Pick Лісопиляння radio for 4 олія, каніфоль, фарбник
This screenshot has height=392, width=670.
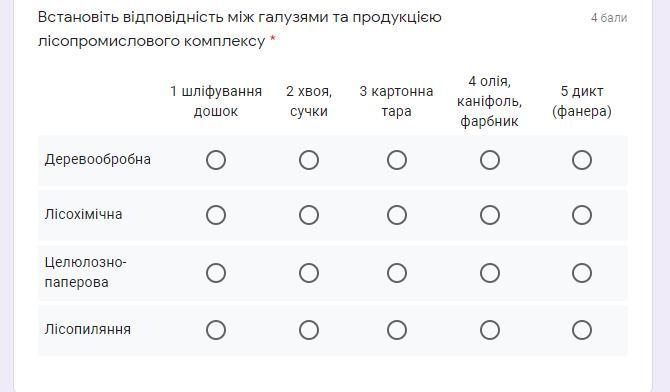tap(490, 330)
